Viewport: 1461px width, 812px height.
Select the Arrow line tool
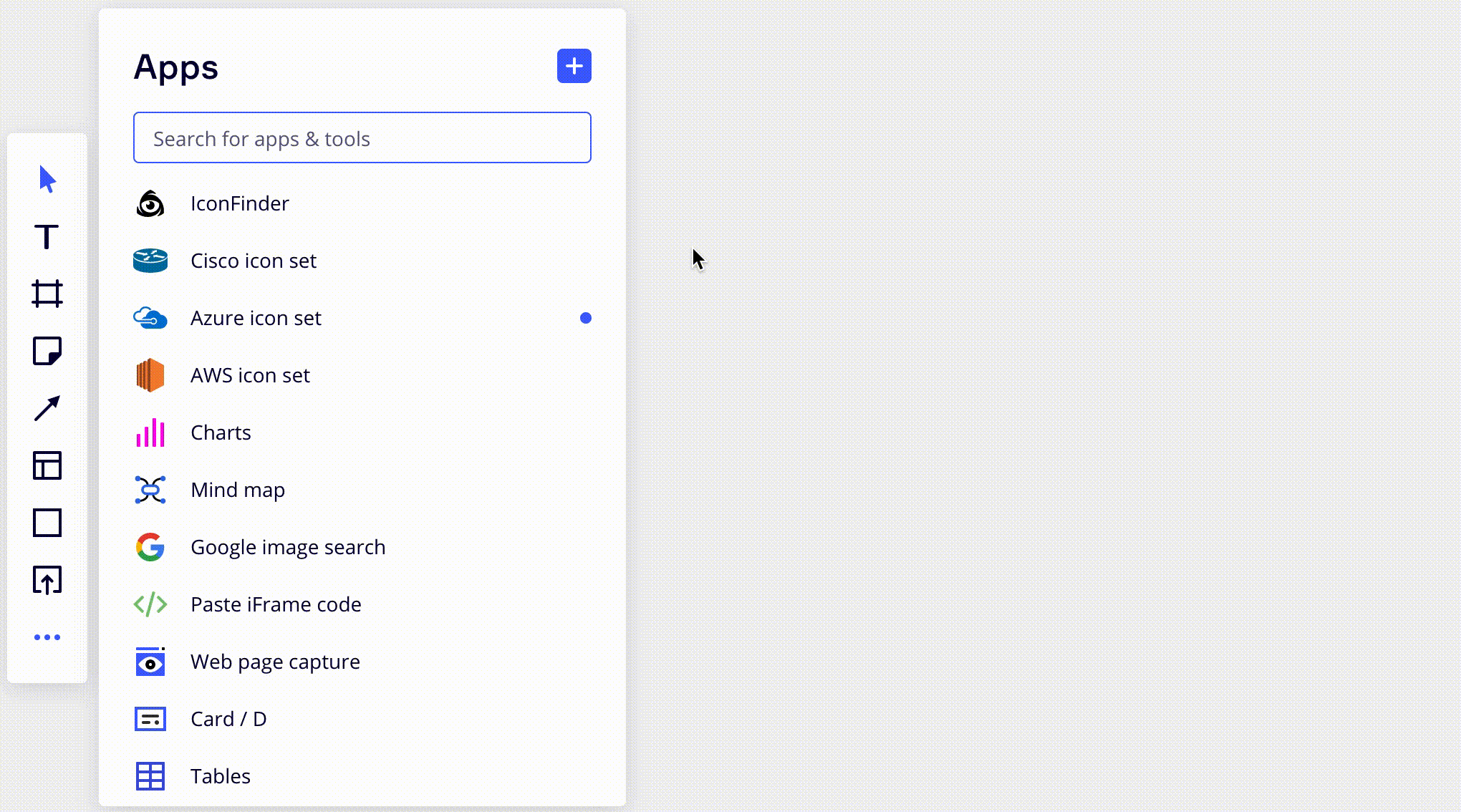tap(47, 408)
